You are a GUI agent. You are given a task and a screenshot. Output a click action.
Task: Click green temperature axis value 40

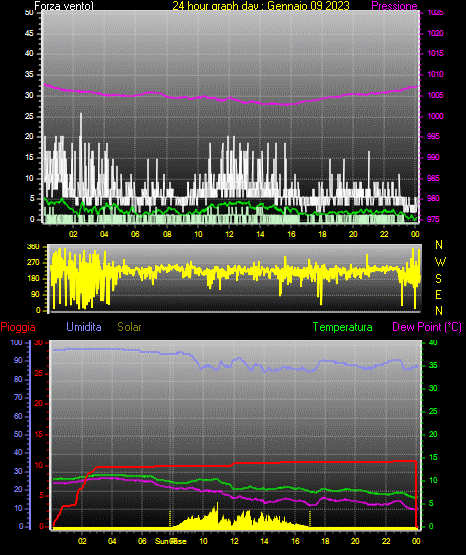pos(433,342)
